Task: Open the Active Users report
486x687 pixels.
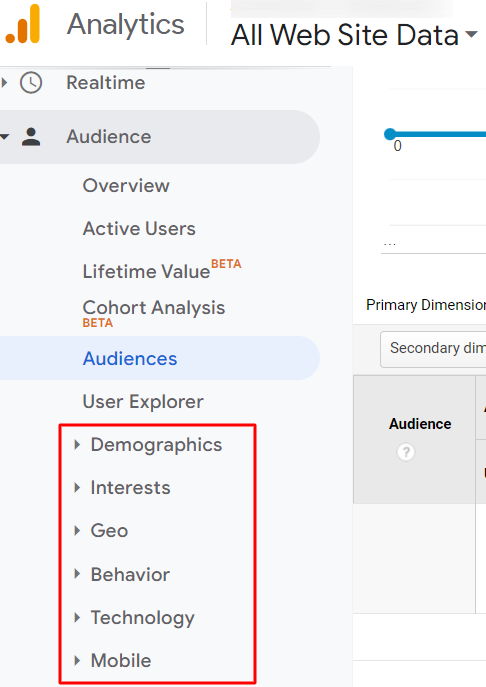Action: click(139, 229)
